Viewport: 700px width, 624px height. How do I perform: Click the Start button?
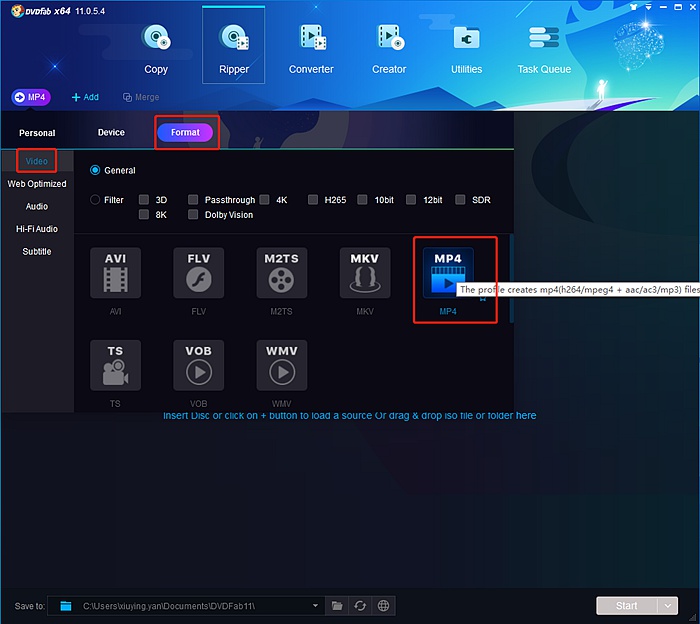point(627,606)
